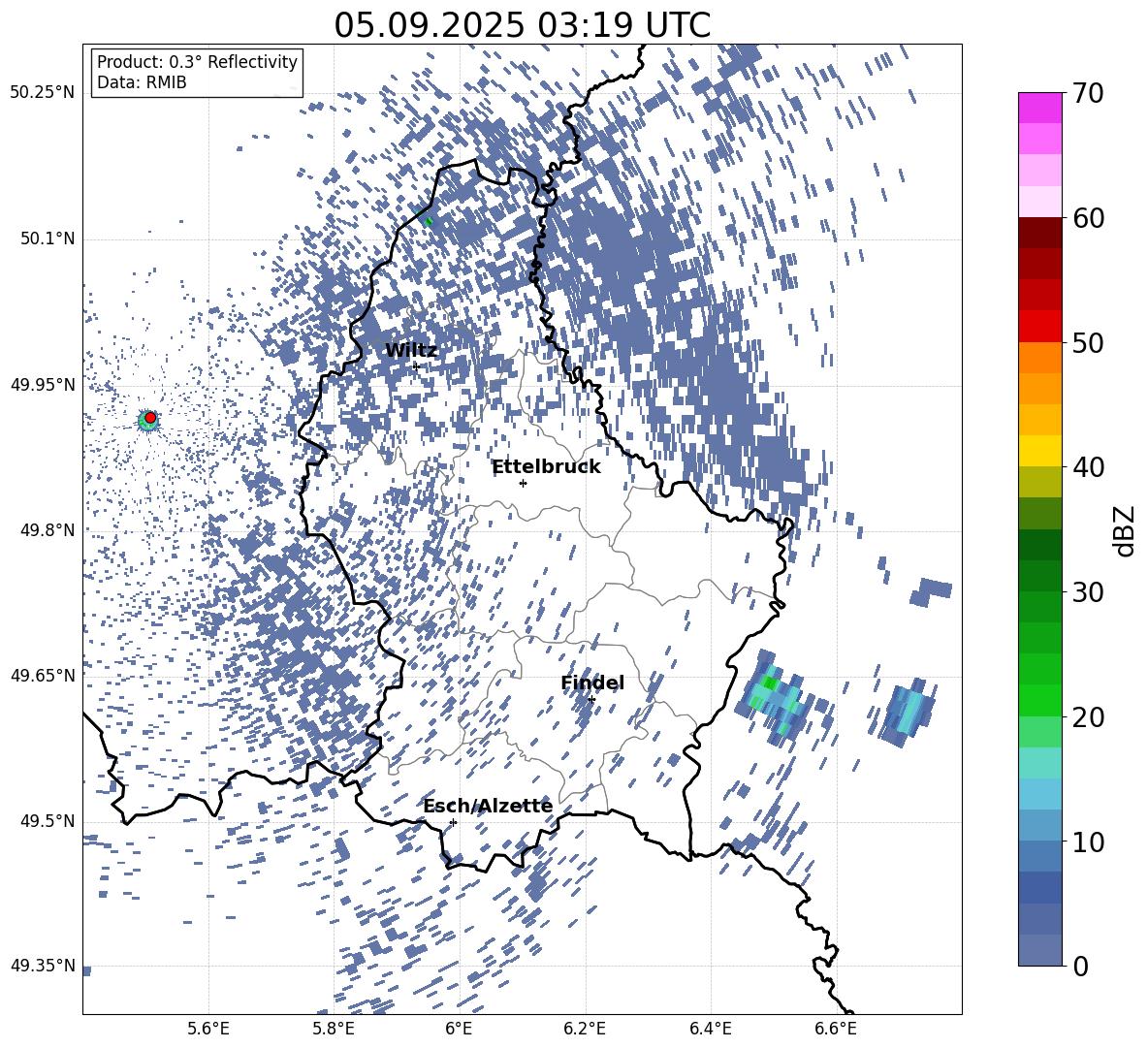This screenshot has width=1148, height=1048.
Task: Click the 50.25°N latitude label
Action: [x=43, y=93]
